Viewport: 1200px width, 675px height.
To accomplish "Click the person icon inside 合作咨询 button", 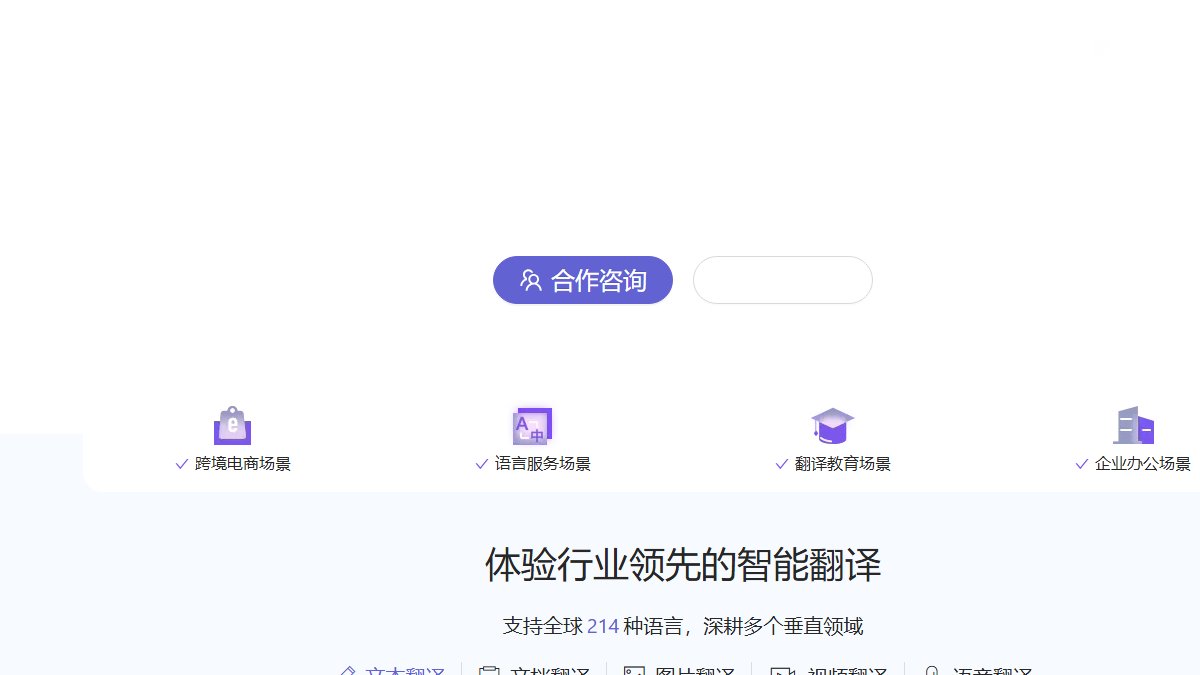I will point(531,281).
